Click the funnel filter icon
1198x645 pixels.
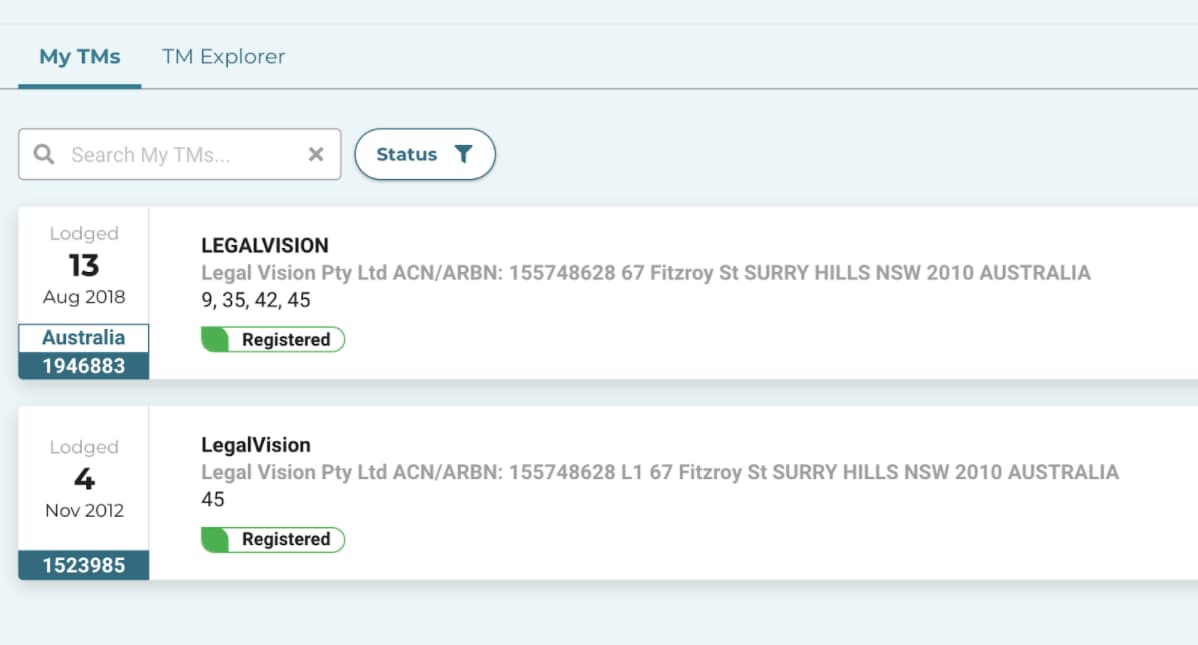click(x=463, y=155)
